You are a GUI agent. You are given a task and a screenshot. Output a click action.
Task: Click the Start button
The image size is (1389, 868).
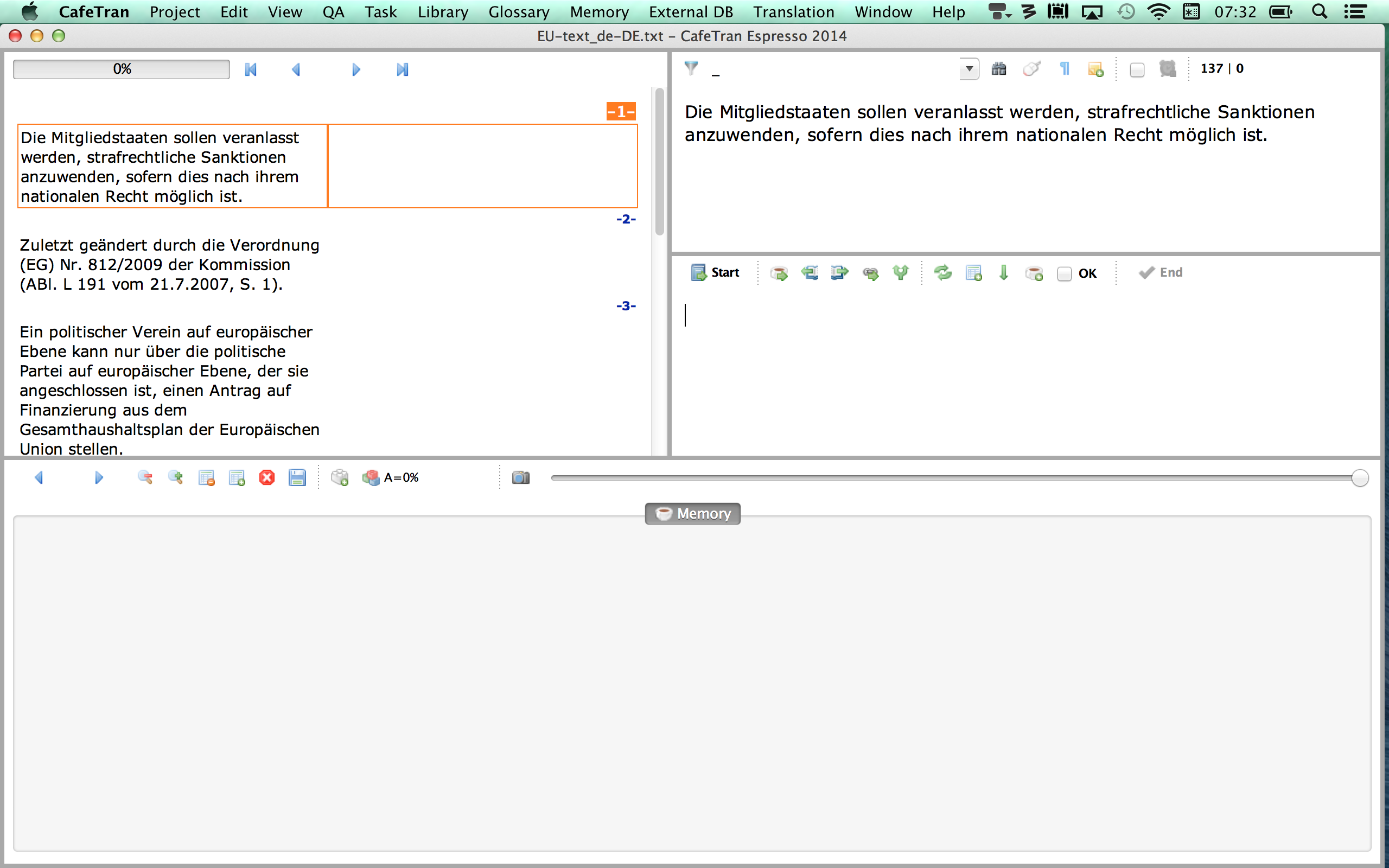[715, 273]
